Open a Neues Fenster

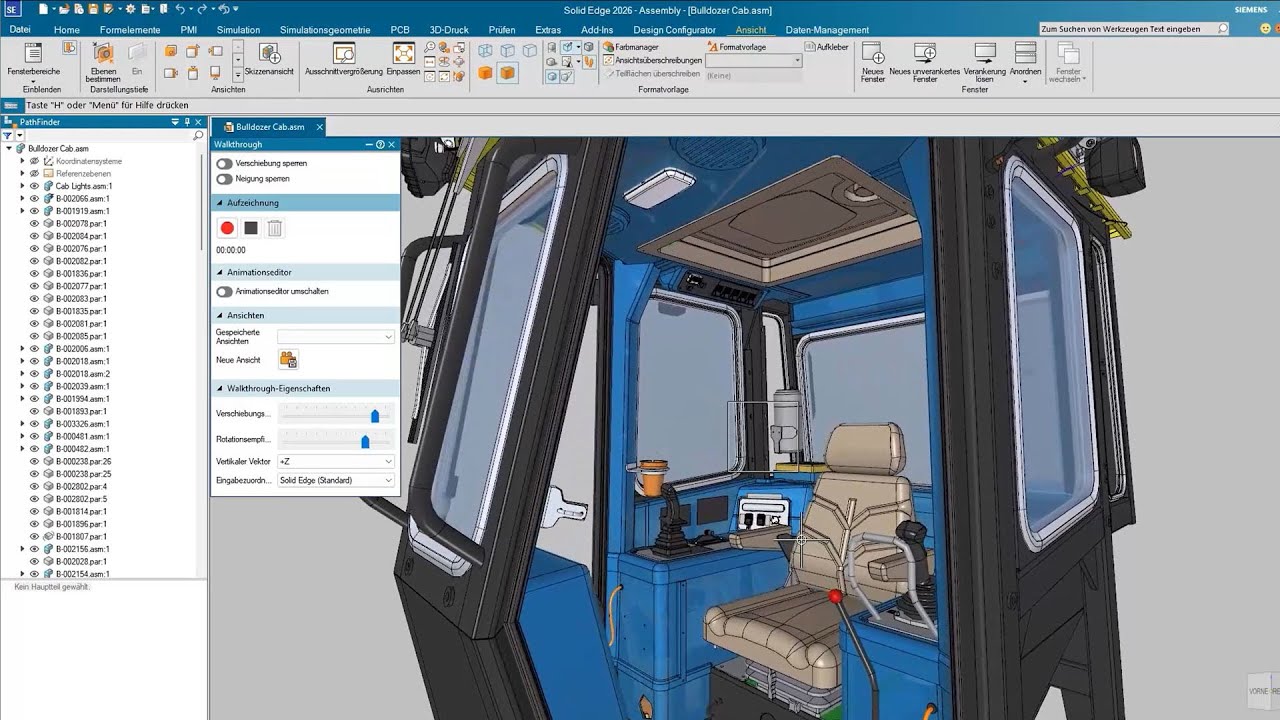873,62
